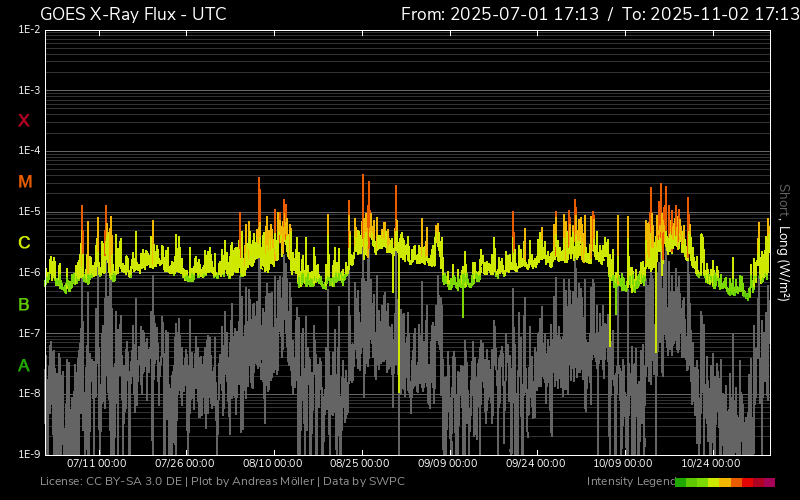
Task: Click the green B flare class label
Action: point(24,304)
